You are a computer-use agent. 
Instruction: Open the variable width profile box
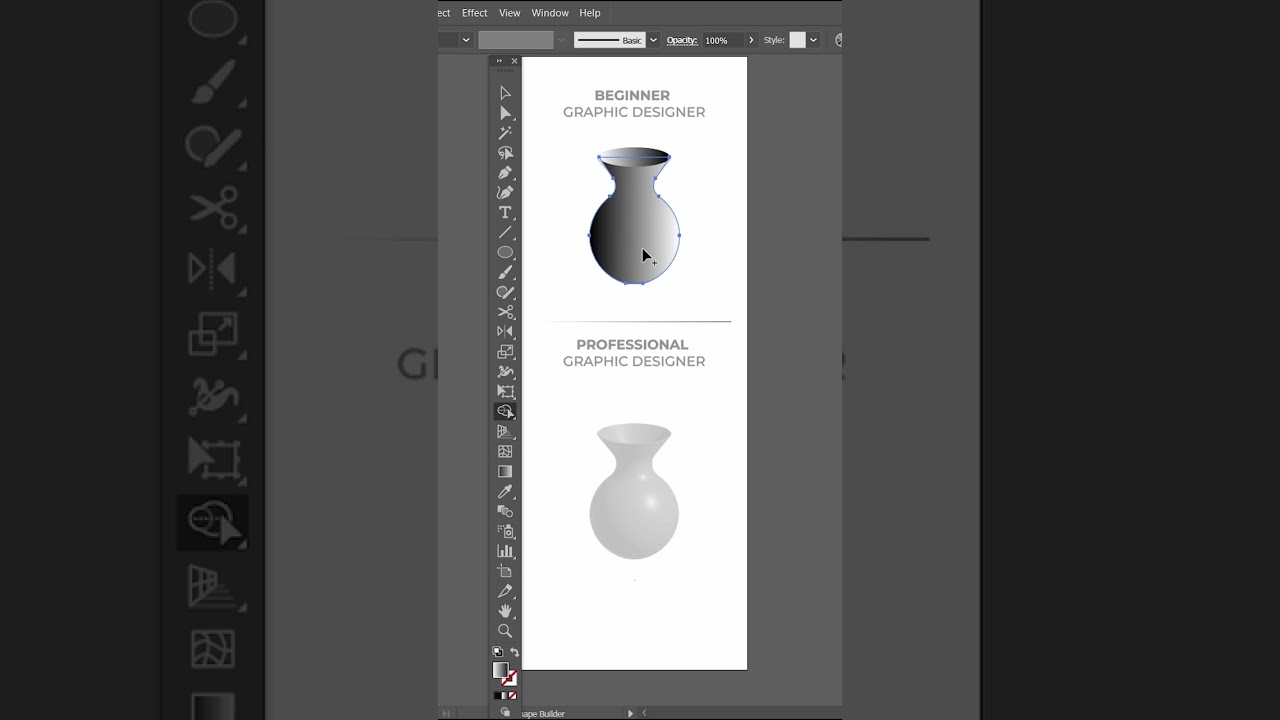pyautogui.click(x=516, y=40)
